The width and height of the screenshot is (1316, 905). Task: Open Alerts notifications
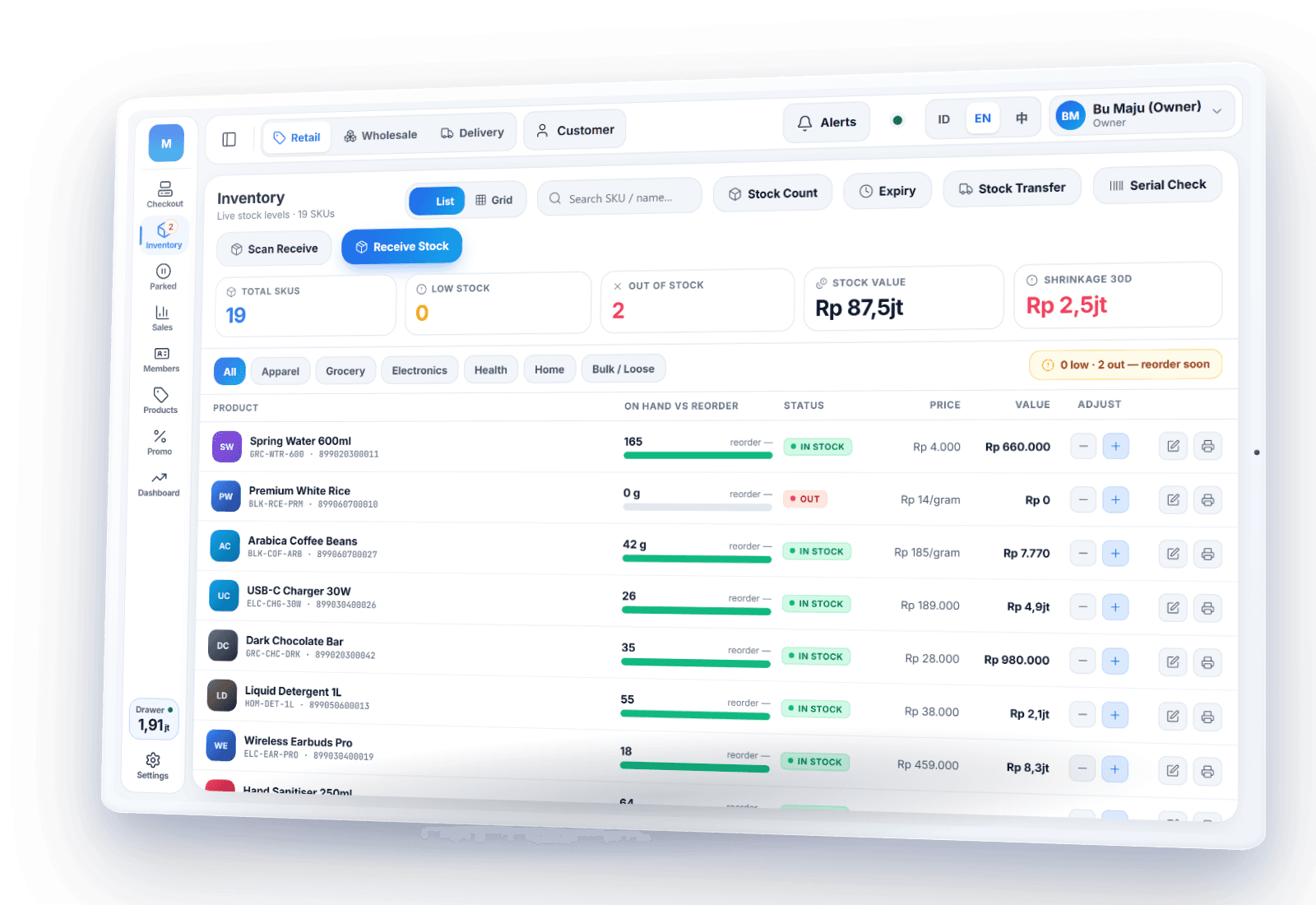[827, 123]
